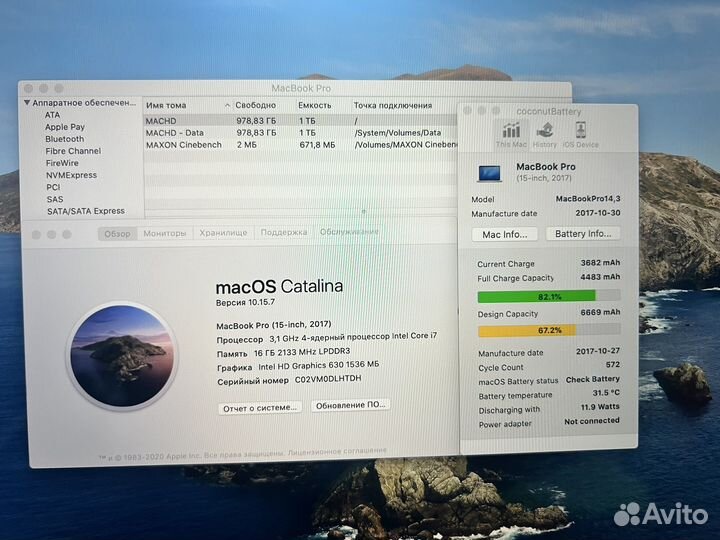Viewport: 720px width, 540px height.
Task: Click the Full Charge Capacity 4483 mAh value
Action: pos(600,277)
